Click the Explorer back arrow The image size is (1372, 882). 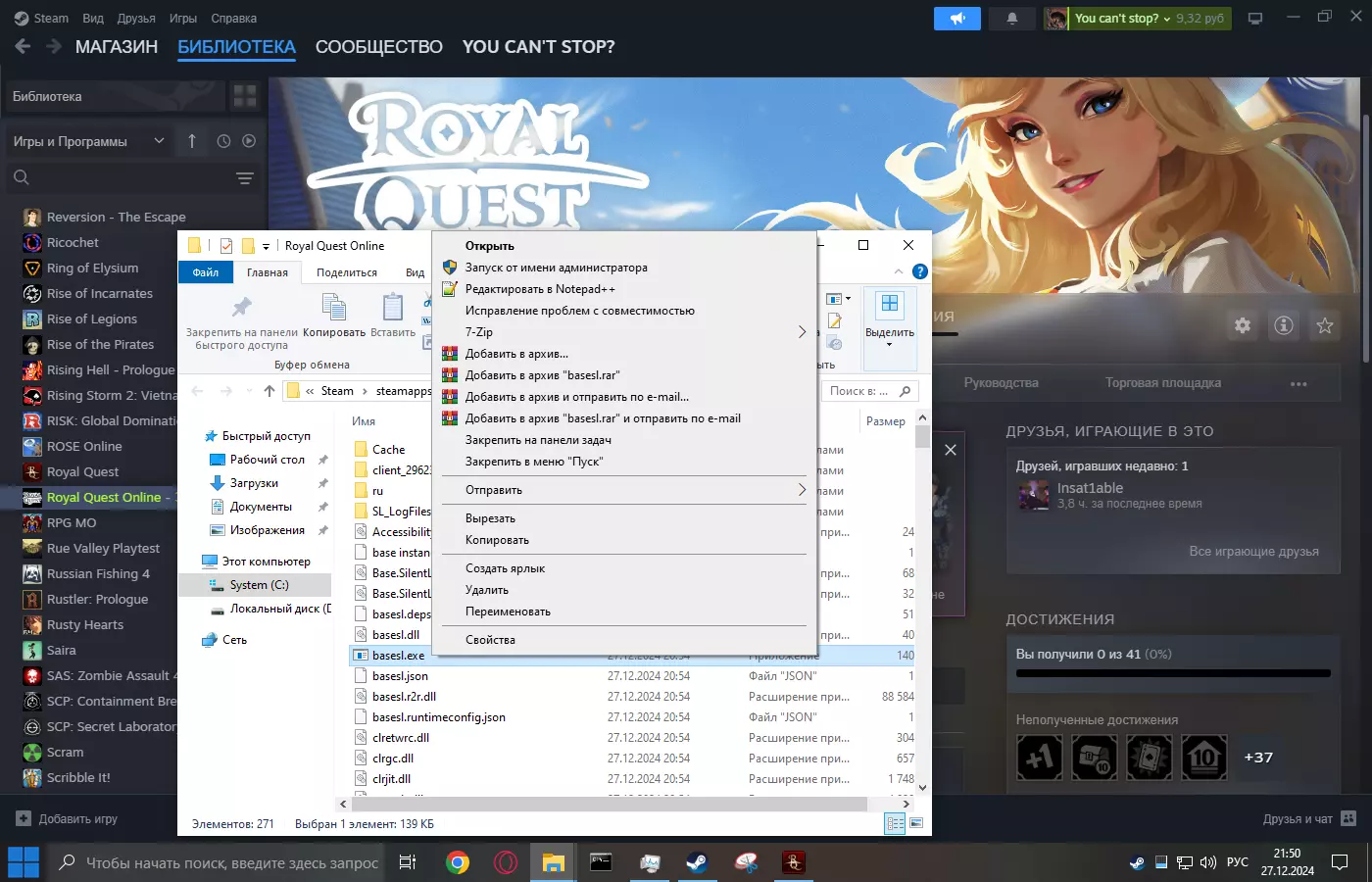pyautogui.click(x=197, y=391)
